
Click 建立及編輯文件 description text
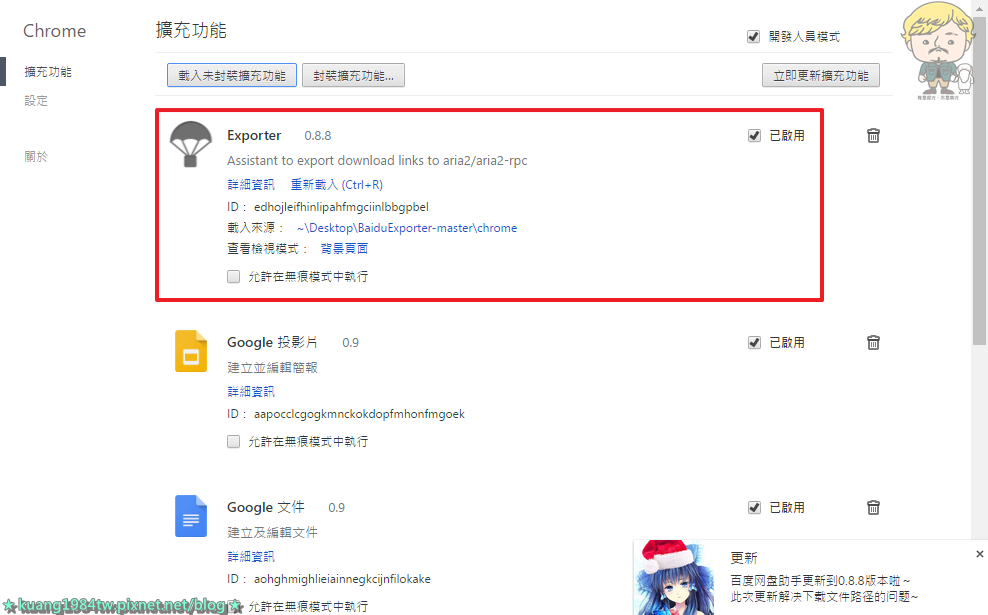click(x=272, y=532)
